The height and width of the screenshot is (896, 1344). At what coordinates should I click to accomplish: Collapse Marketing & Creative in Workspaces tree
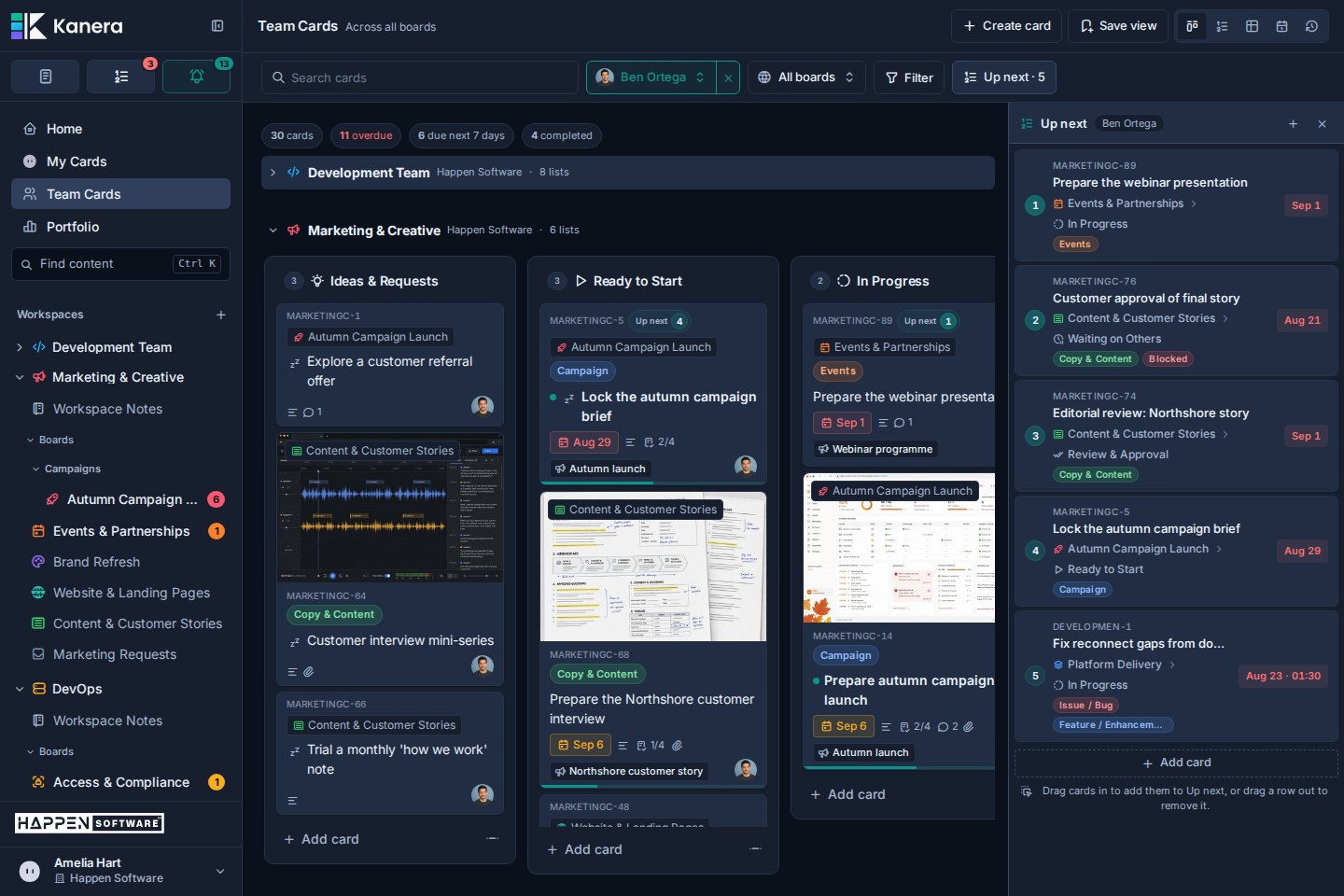tap(20, 377)
